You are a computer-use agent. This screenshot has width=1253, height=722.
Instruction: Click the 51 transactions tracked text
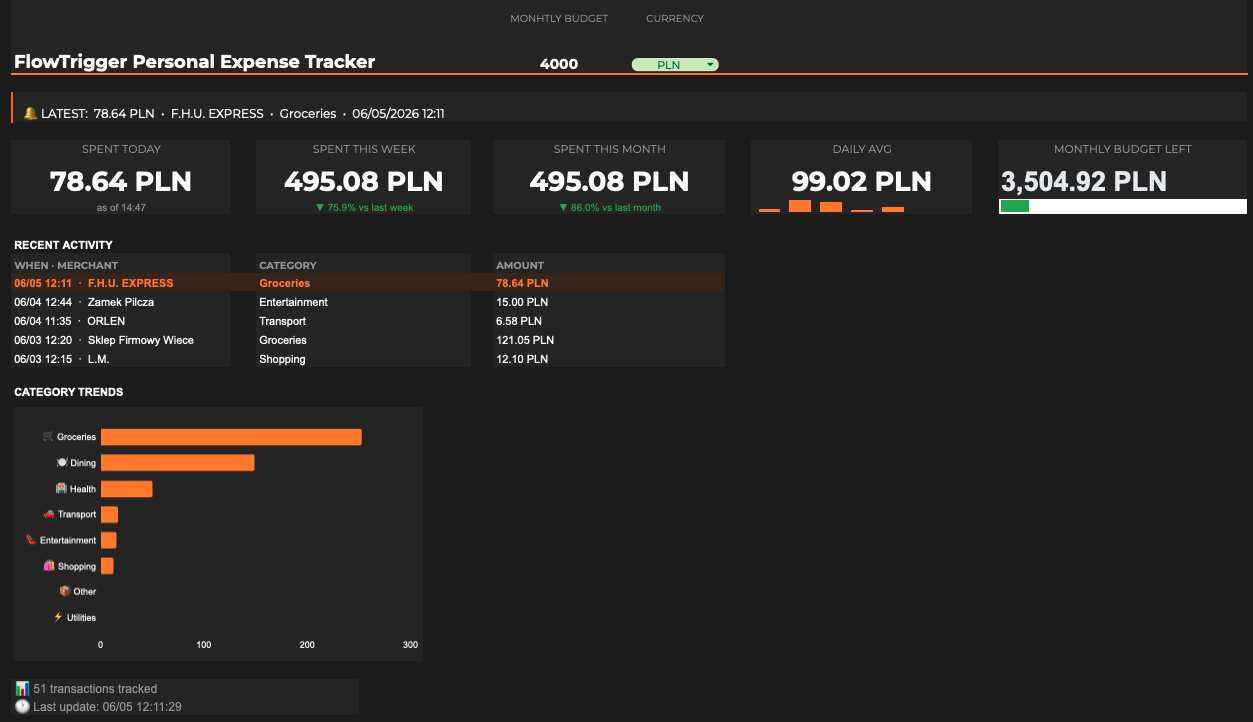coord(95,689)
